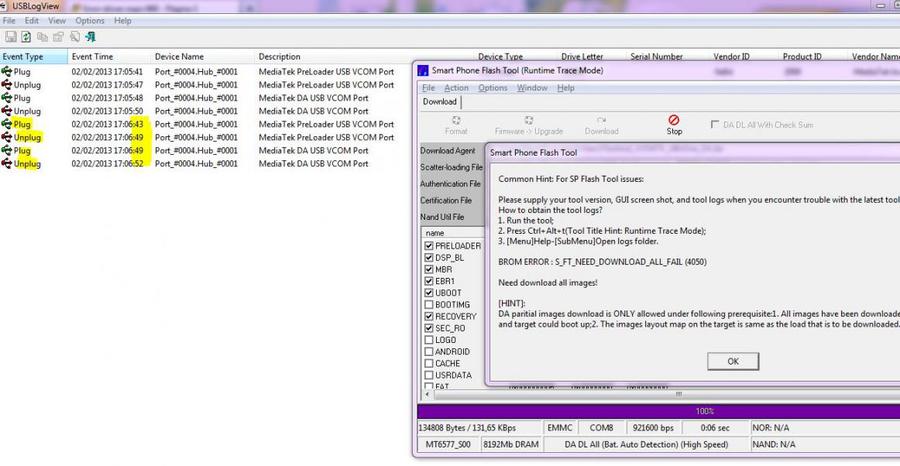Click the Unplug icon of the 17:05:50 event

point(6,111)
